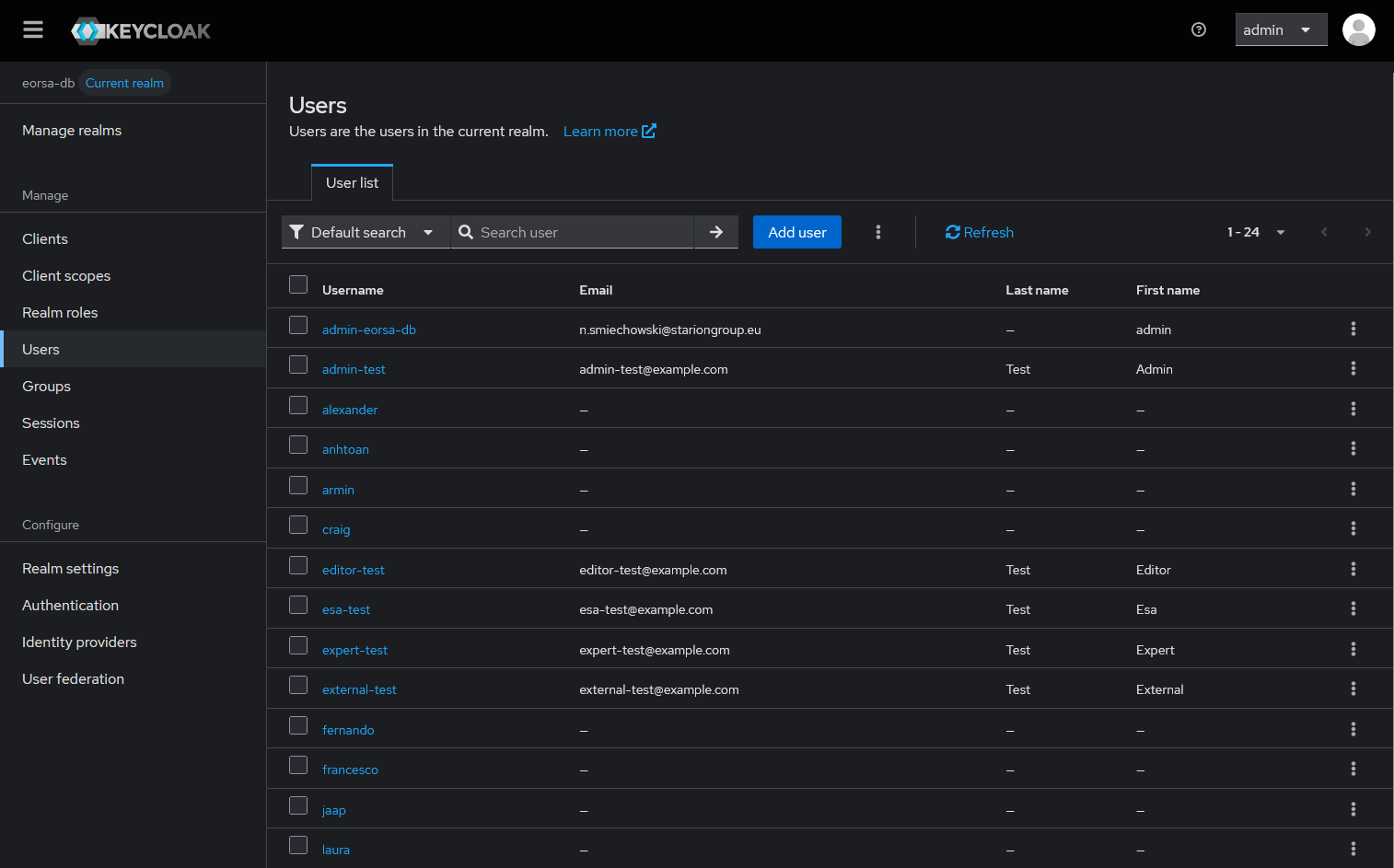1394x868 pixels.
Task: Open actions kebab for fernando row
Action: tap(1353, 729)
